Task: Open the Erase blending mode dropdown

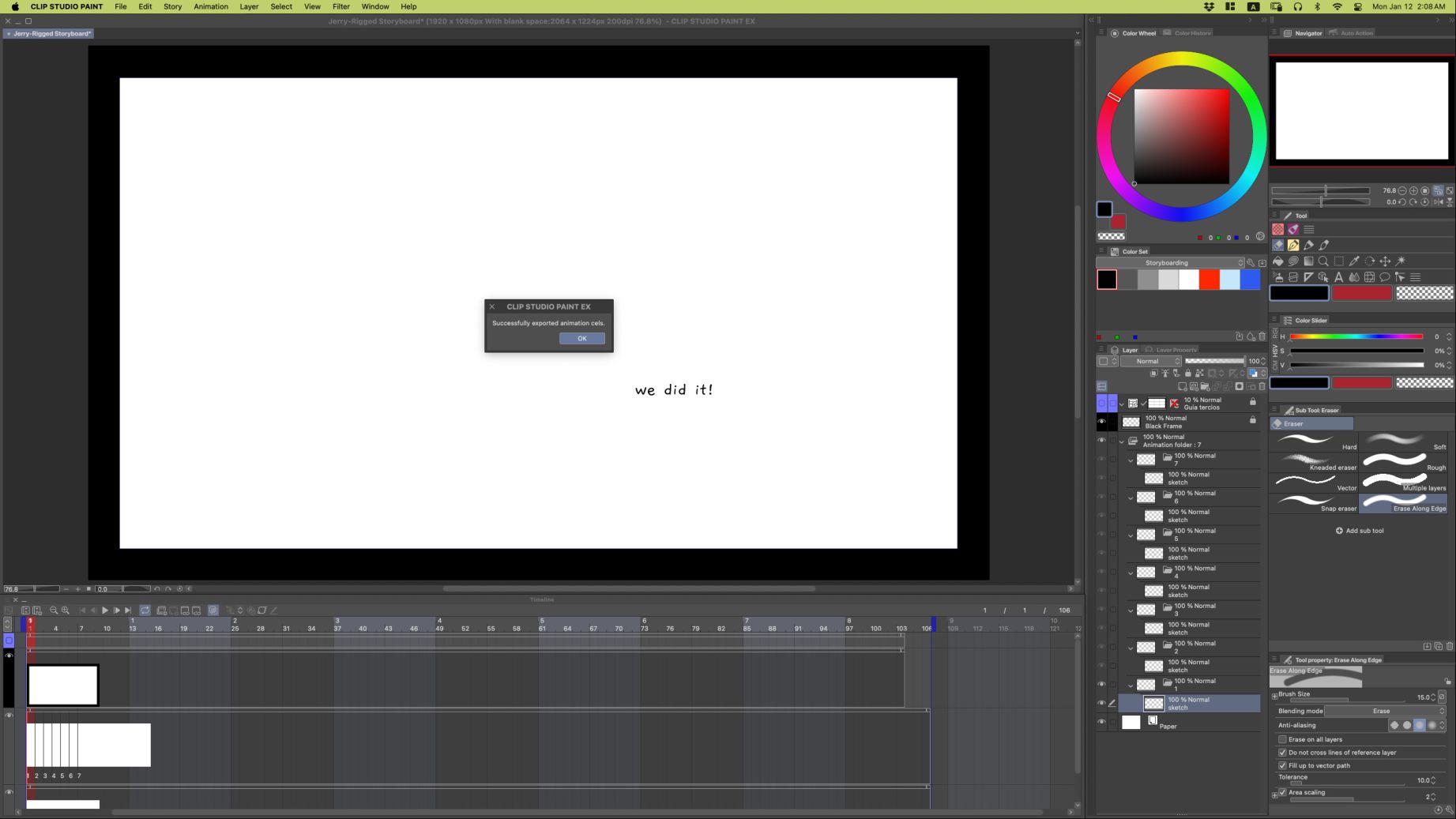Action: click(1386, 711)
